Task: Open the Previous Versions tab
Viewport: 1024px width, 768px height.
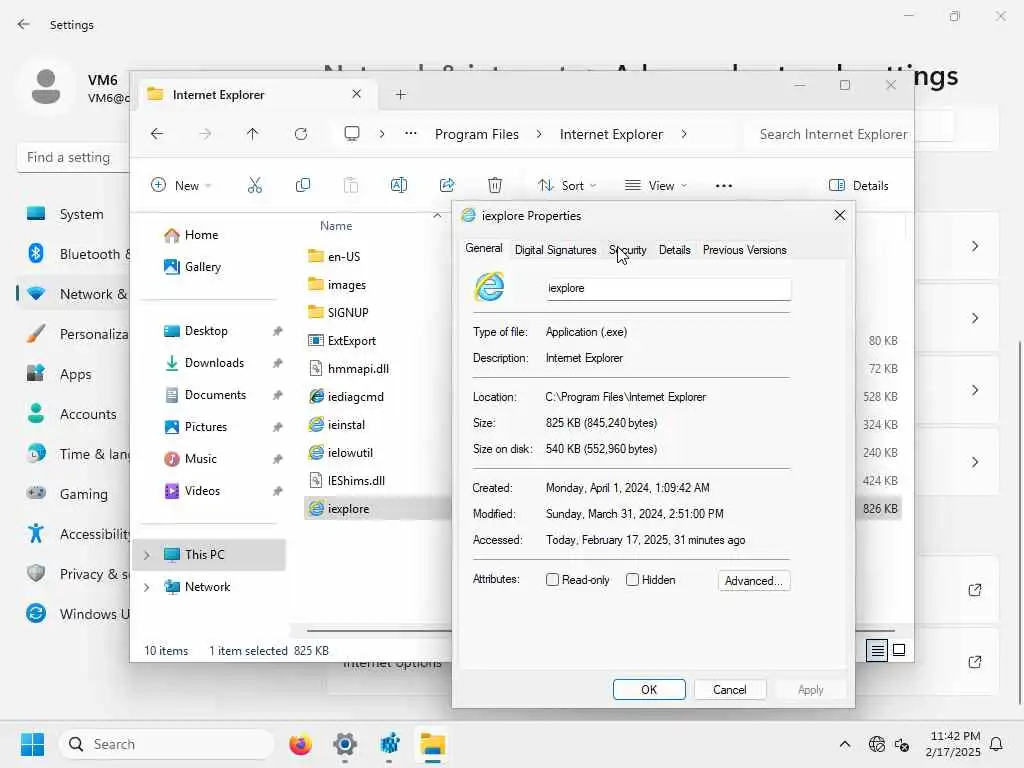Action: 744,249
